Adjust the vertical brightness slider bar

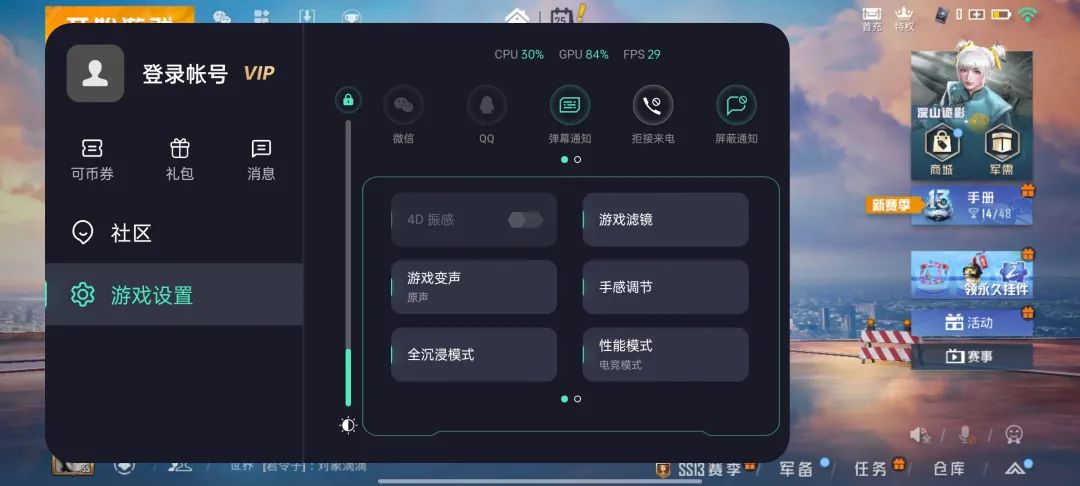click(348, 263)
